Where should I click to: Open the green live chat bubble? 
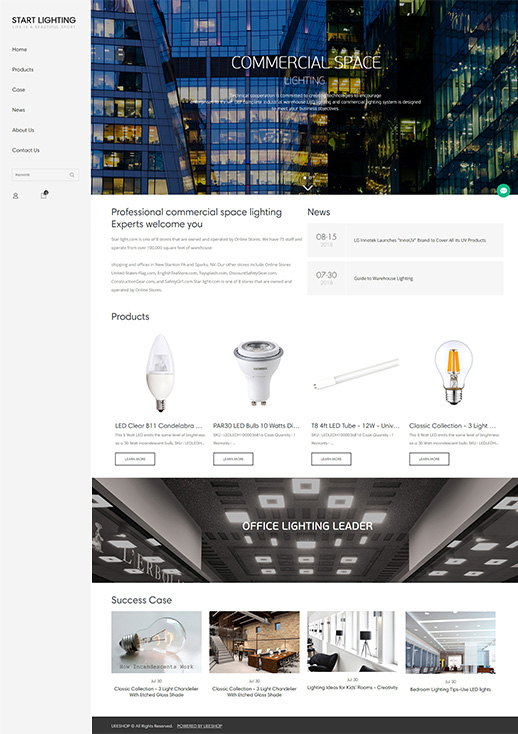503,191
